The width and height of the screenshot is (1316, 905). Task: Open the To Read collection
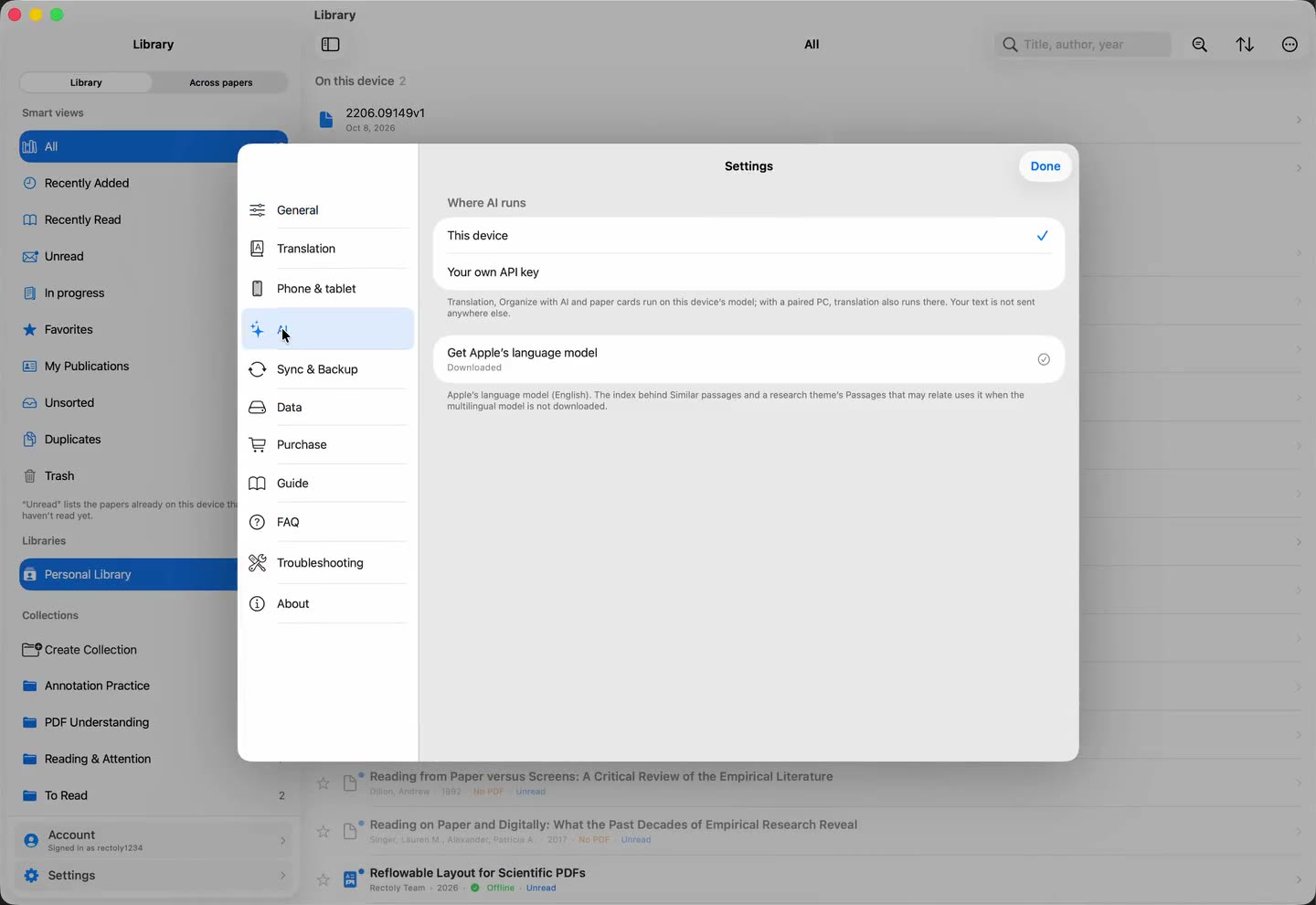pos(154,795)
